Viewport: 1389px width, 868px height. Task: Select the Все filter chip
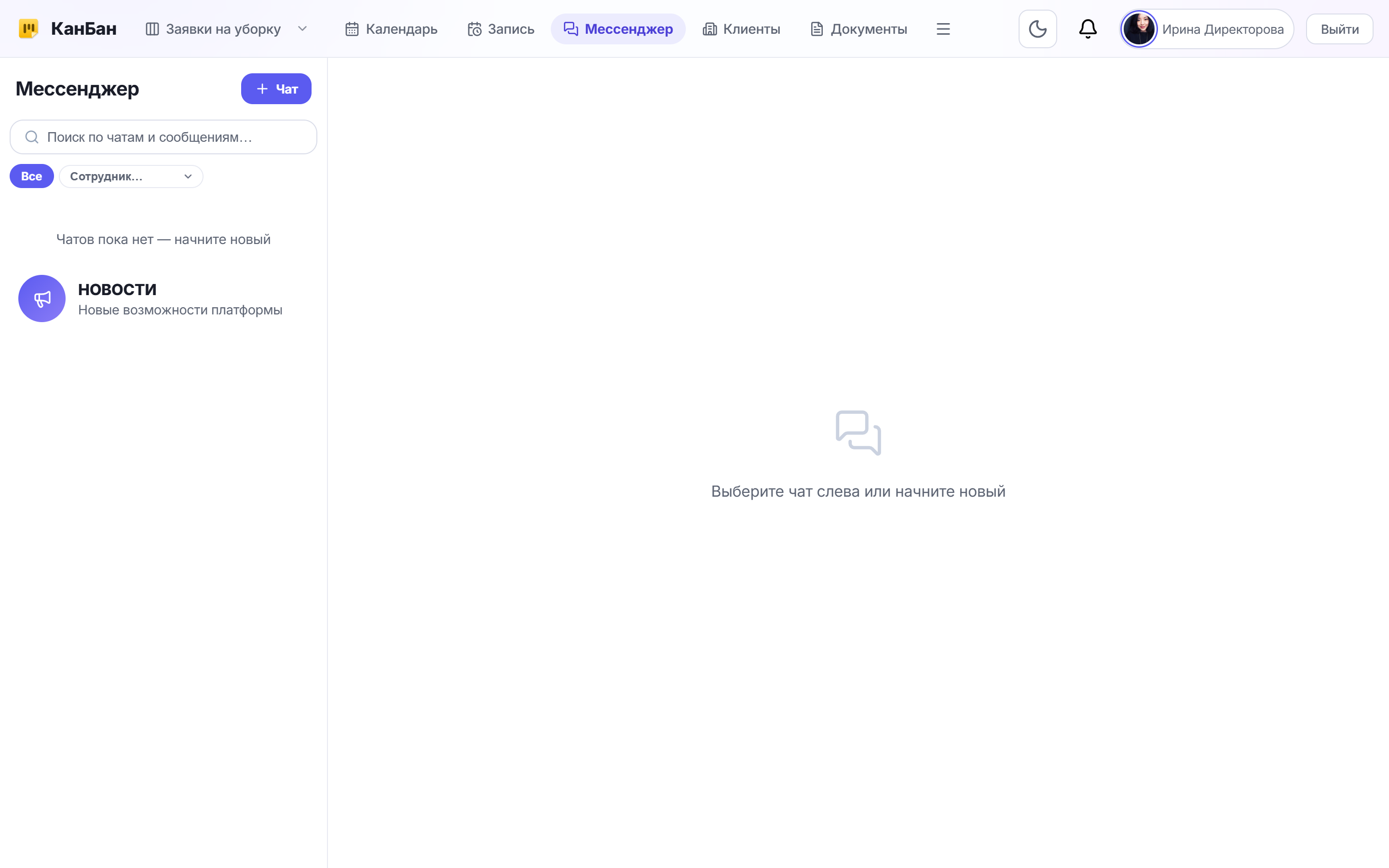(x=31, y=176)
